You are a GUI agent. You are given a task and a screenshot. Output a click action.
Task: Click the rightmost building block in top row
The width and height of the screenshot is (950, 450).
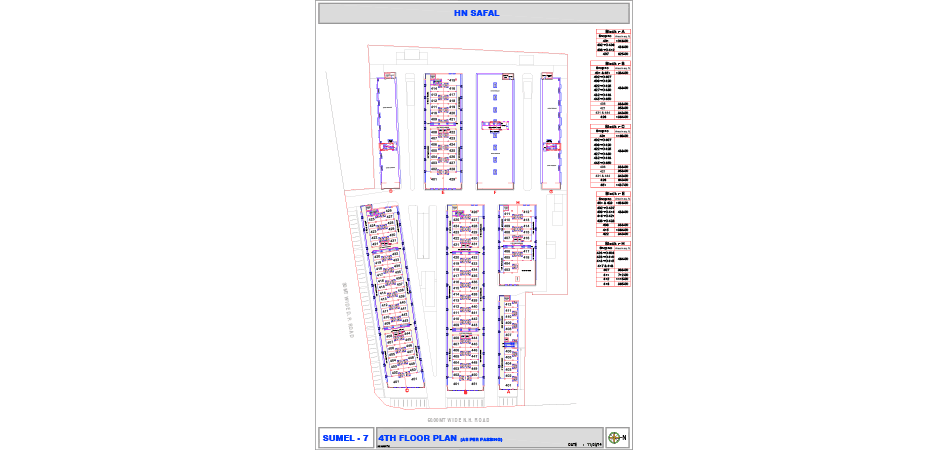(549, 130)
